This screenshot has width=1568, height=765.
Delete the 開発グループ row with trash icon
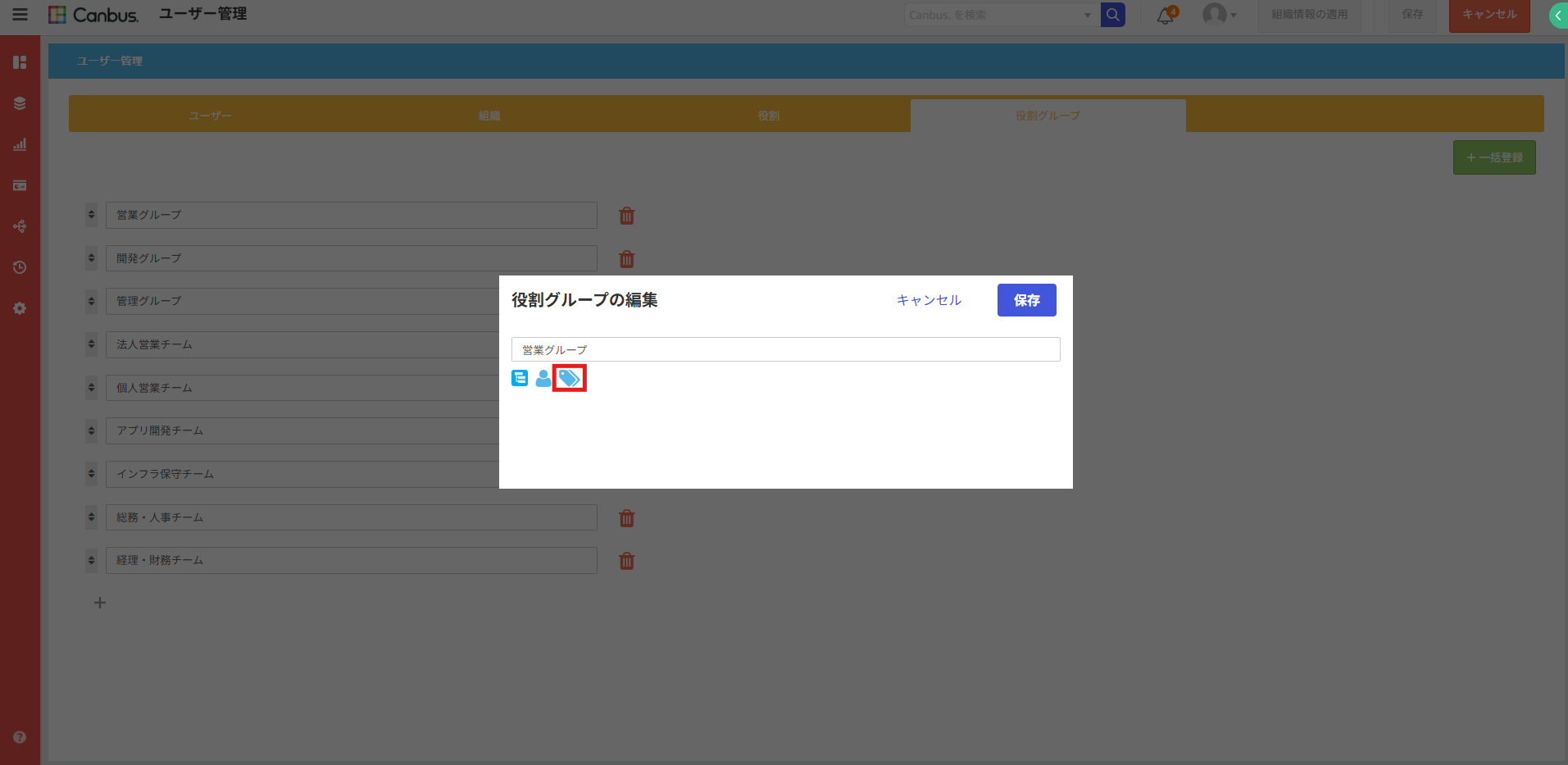tap(627, 259)
